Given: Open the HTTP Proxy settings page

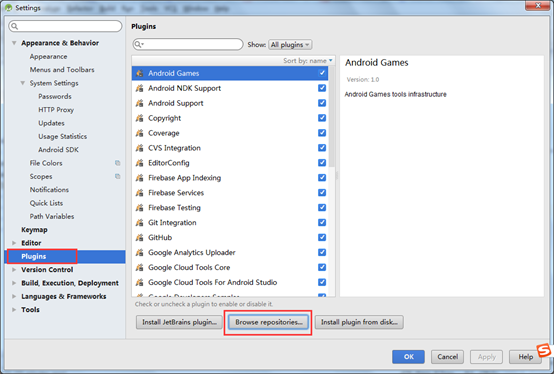Looking at the screenshot, I should coord(56,110).
